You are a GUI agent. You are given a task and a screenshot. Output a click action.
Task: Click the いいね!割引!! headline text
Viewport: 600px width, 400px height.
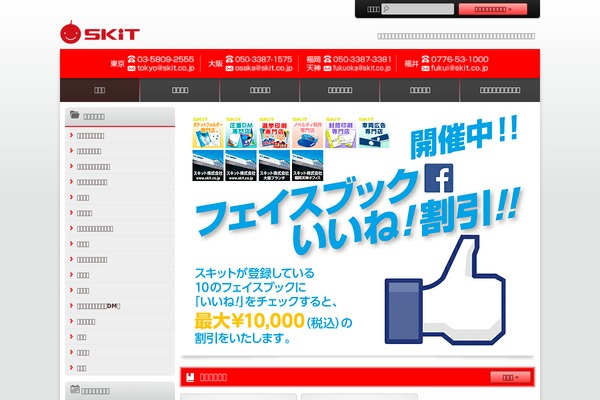(x=408, y=222)
